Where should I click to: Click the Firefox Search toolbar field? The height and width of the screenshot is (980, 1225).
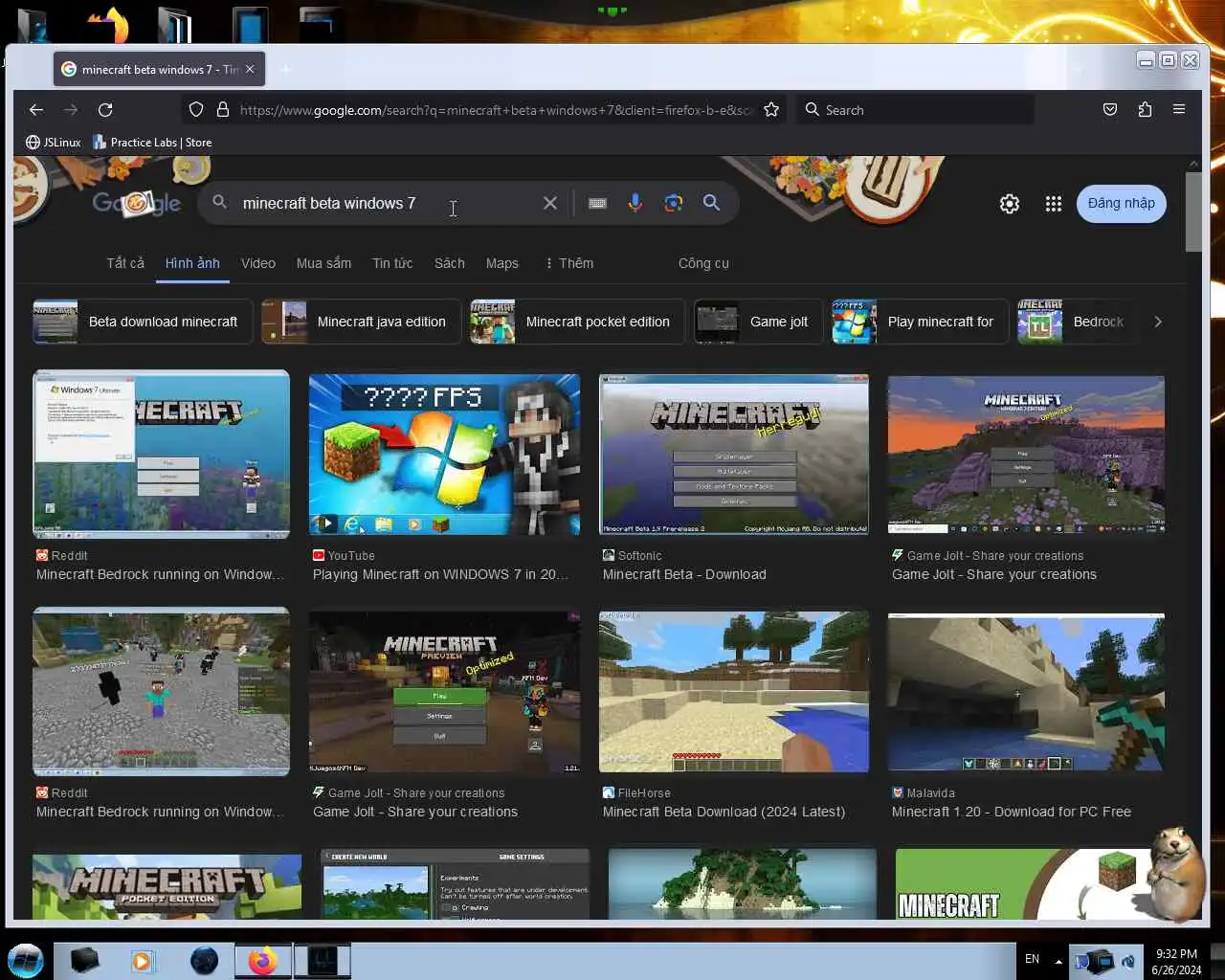click(x=917, y=110)
